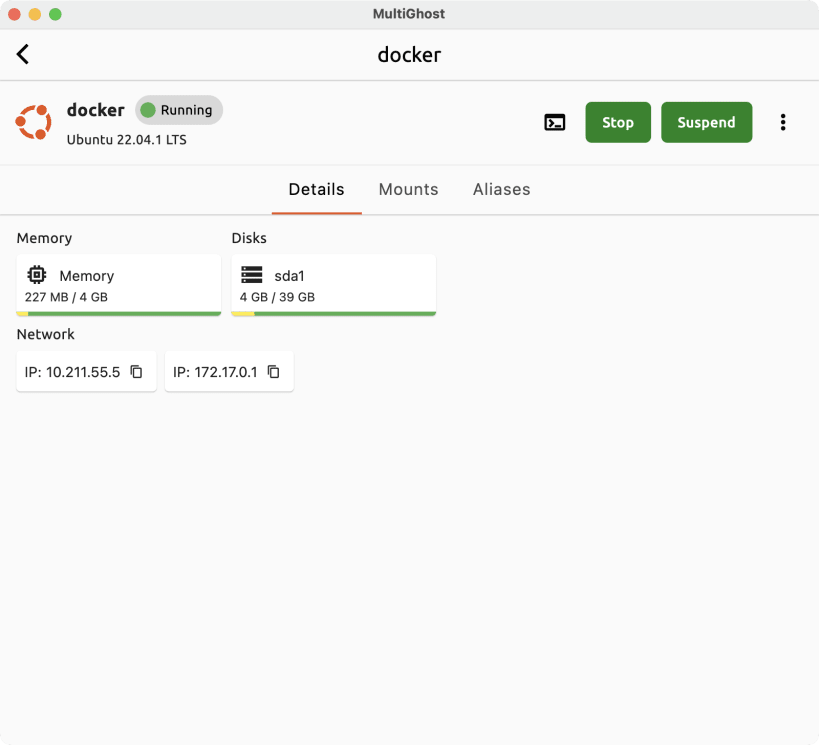Suspend the docker instance
Image resolution: width=819 pixels, height=745 pixels.
(706, 122)
